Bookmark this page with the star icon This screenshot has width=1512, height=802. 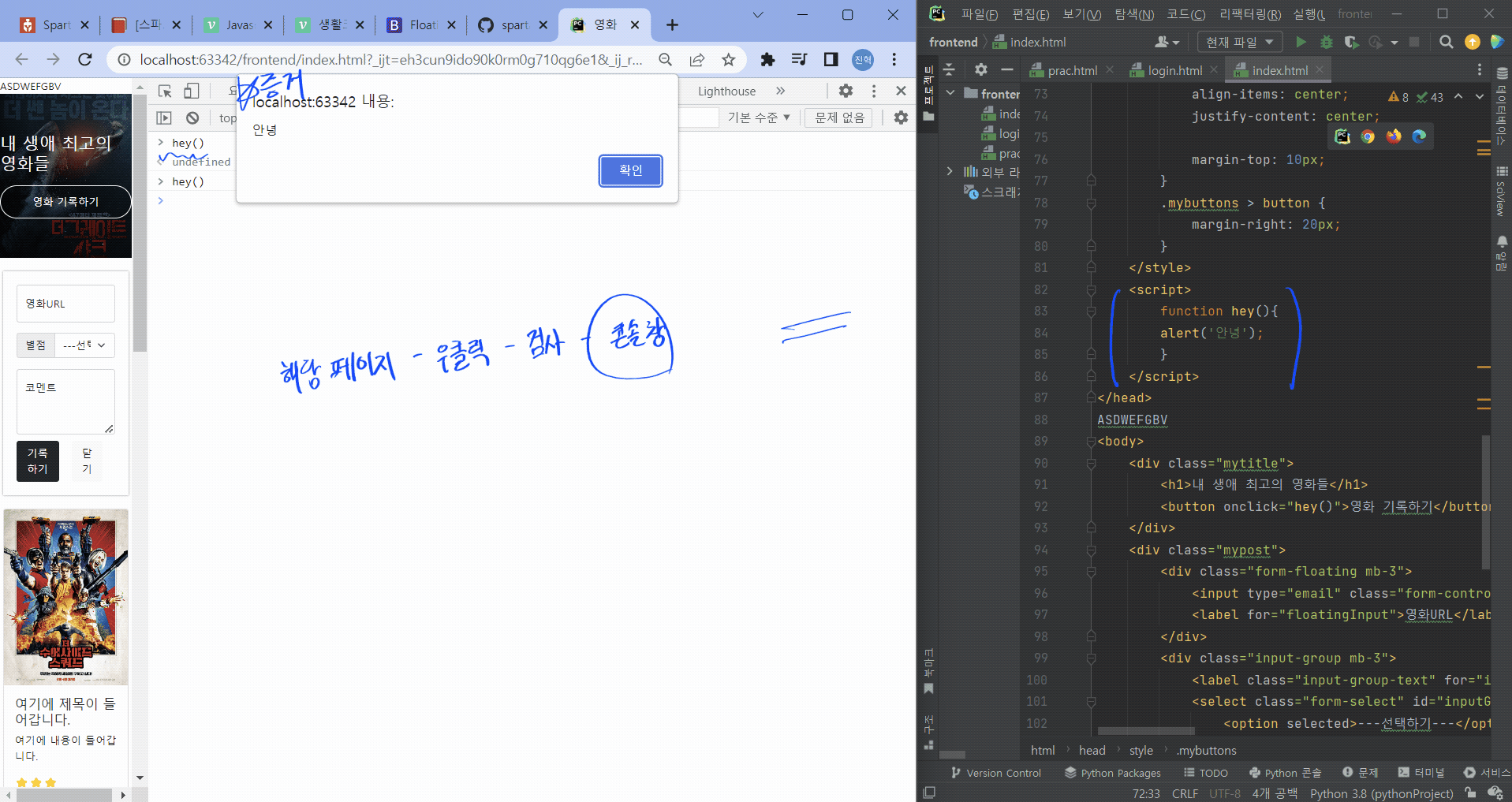pos(728,59)
